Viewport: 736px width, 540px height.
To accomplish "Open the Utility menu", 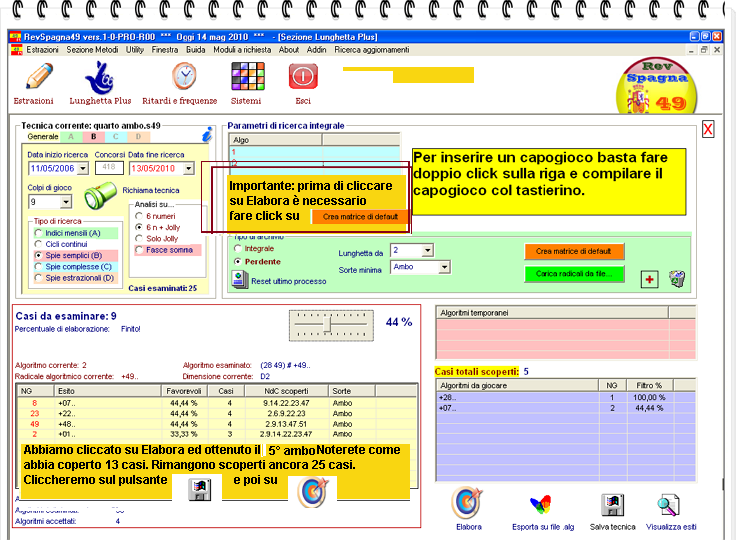I will point(135,50).
